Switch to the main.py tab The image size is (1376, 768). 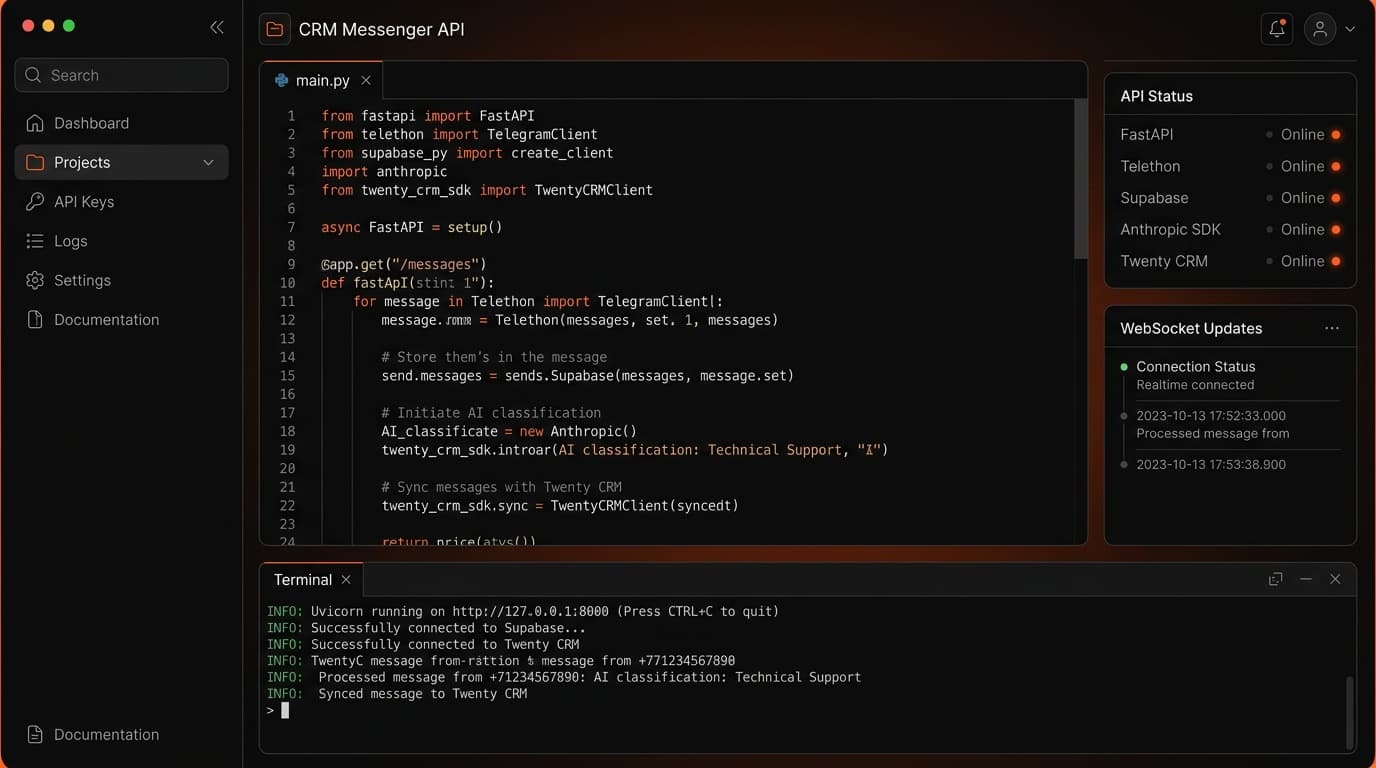click(321, 80)
